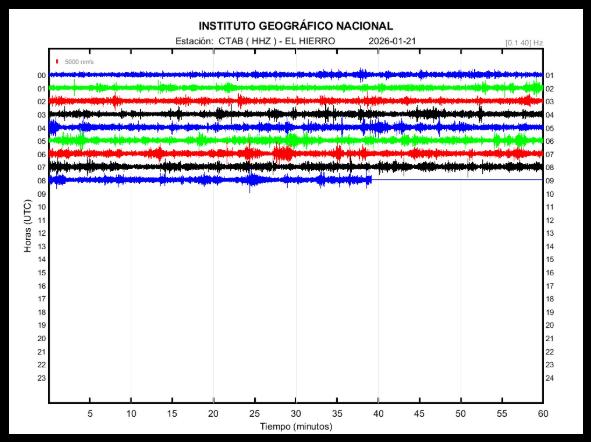Click the date 2026-01-21

point(392,41)
